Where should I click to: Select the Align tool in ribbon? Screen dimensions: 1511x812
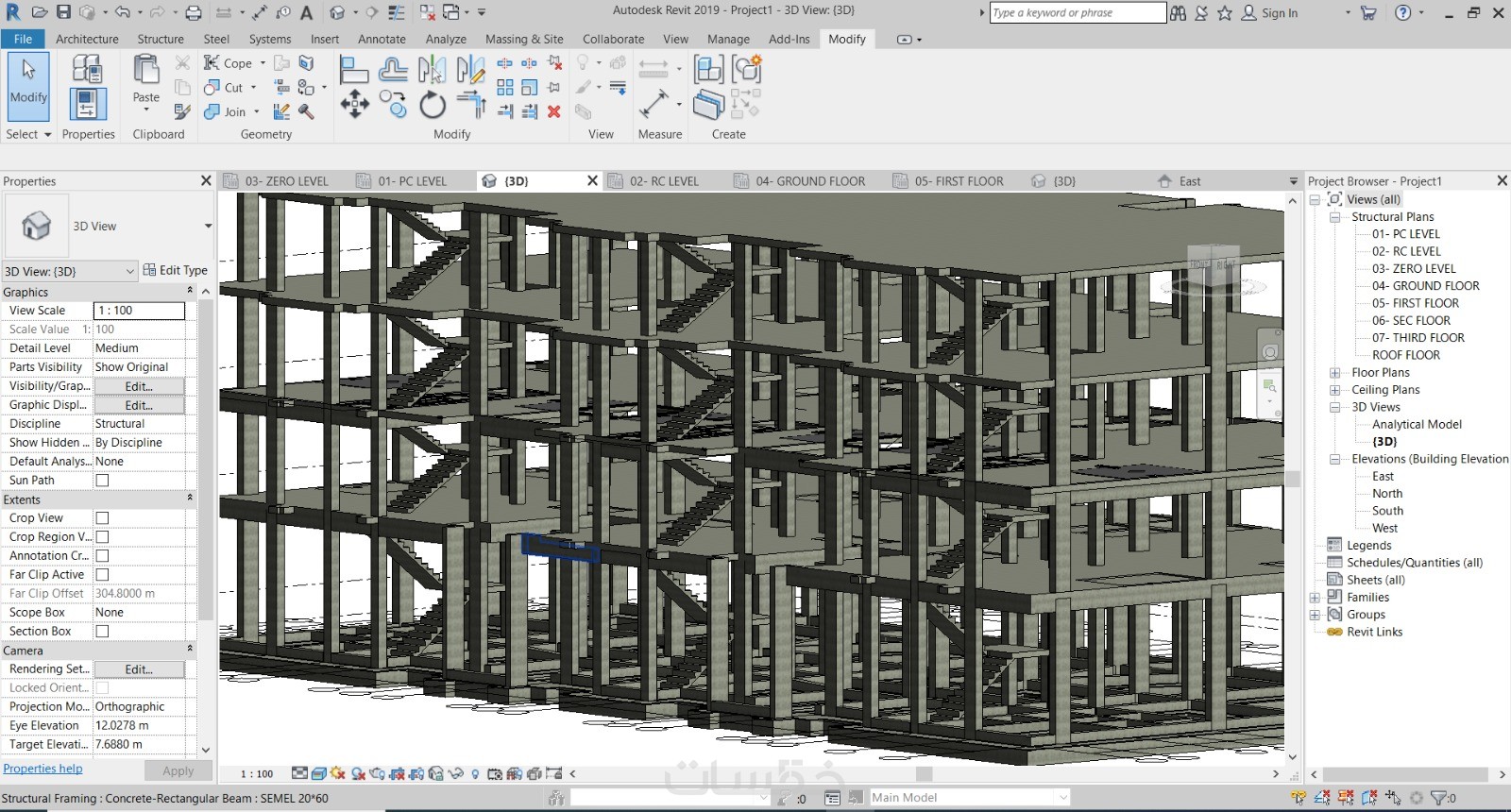coord(354,69)
